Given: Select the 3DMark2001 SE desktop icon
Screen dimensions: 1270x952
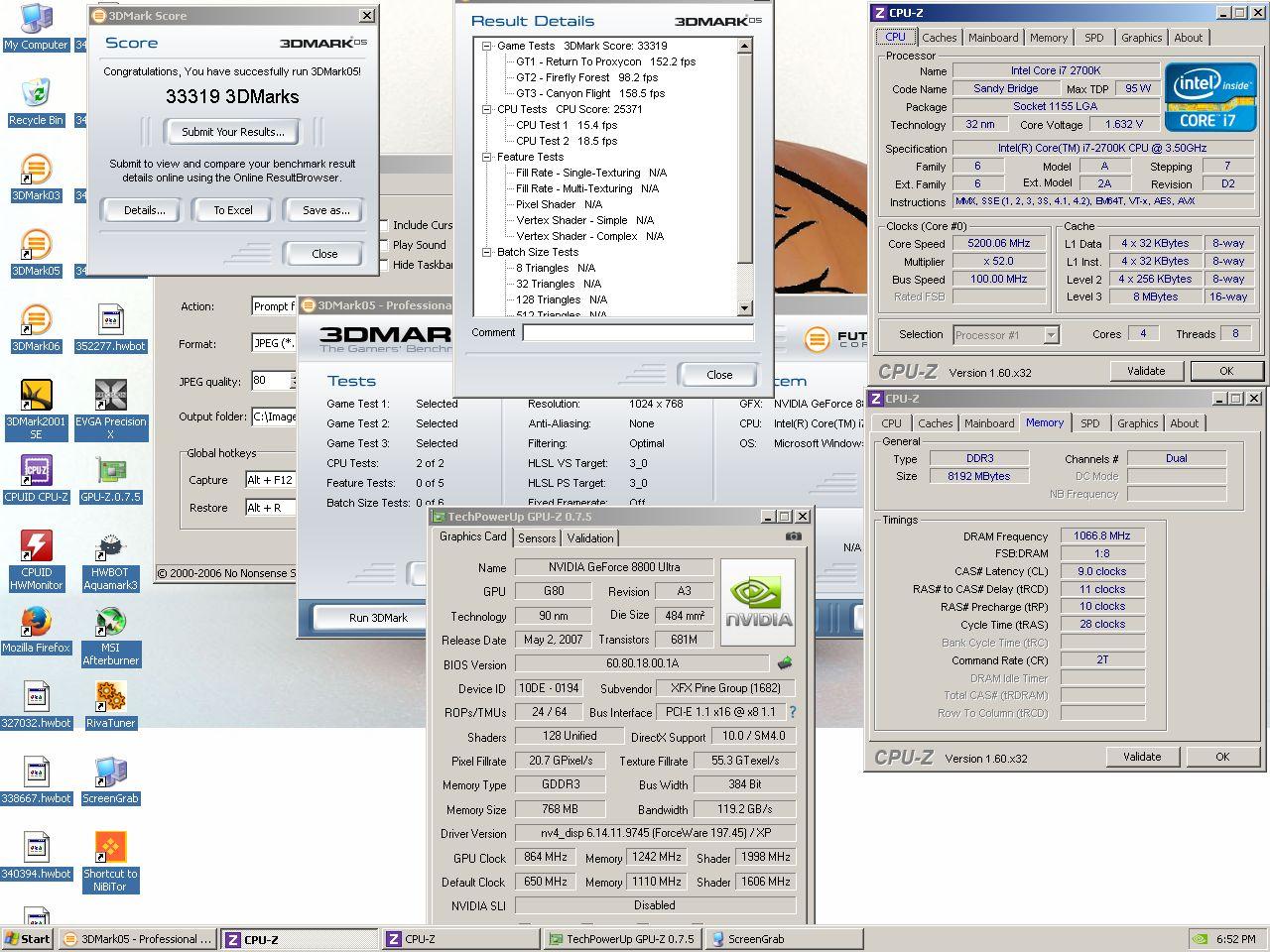Looking at the screenshot, I should (x=36, y=409).
